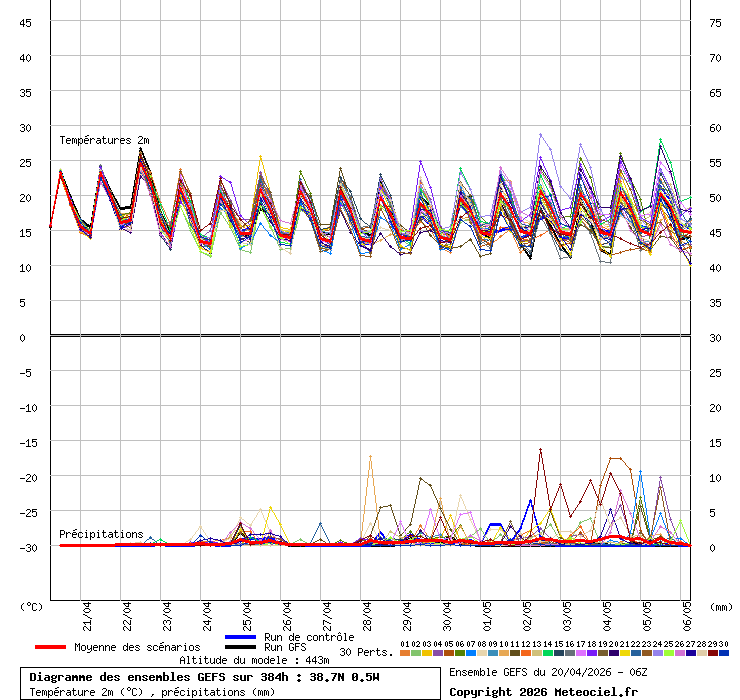
Task: Click the 01/05 date axis label
Action: point(487,612)
